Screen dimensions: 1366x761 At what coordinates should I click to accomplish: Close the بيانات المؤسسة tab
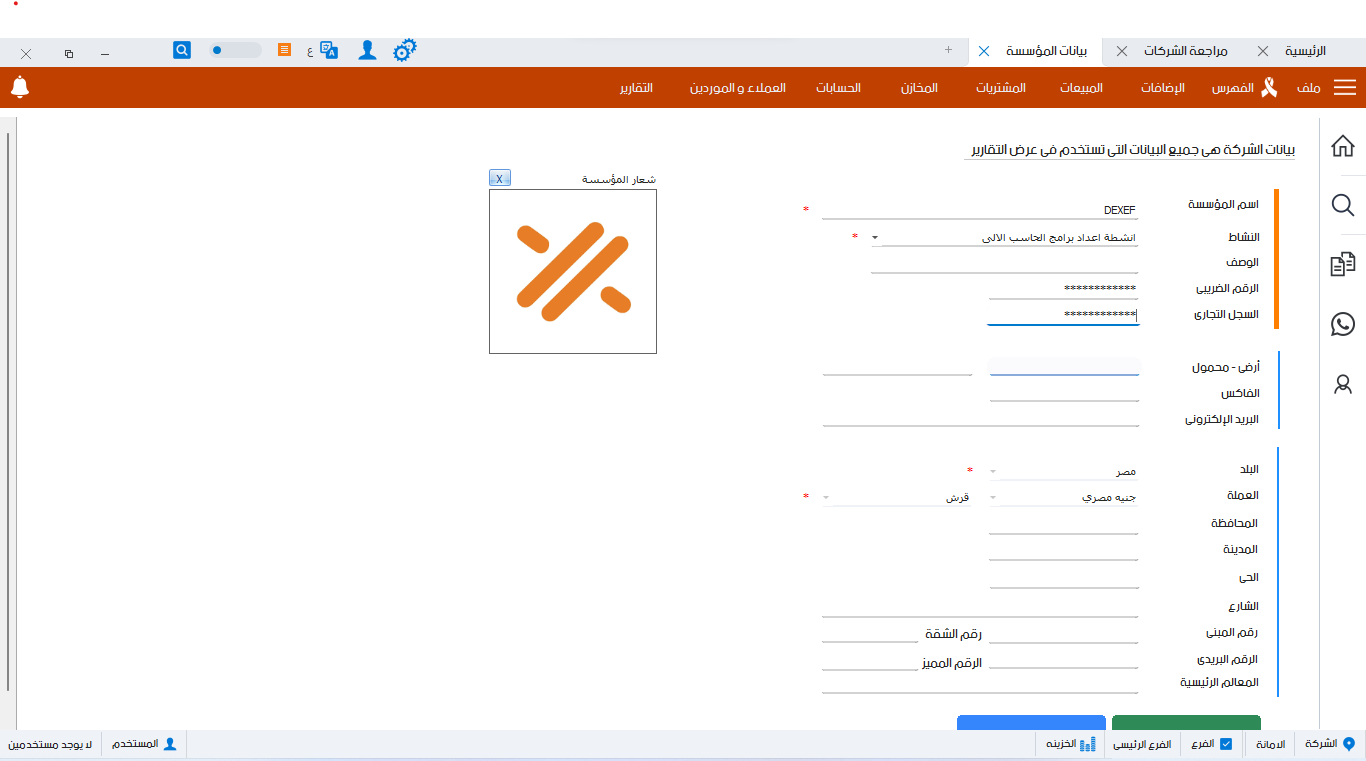[984, 51]
